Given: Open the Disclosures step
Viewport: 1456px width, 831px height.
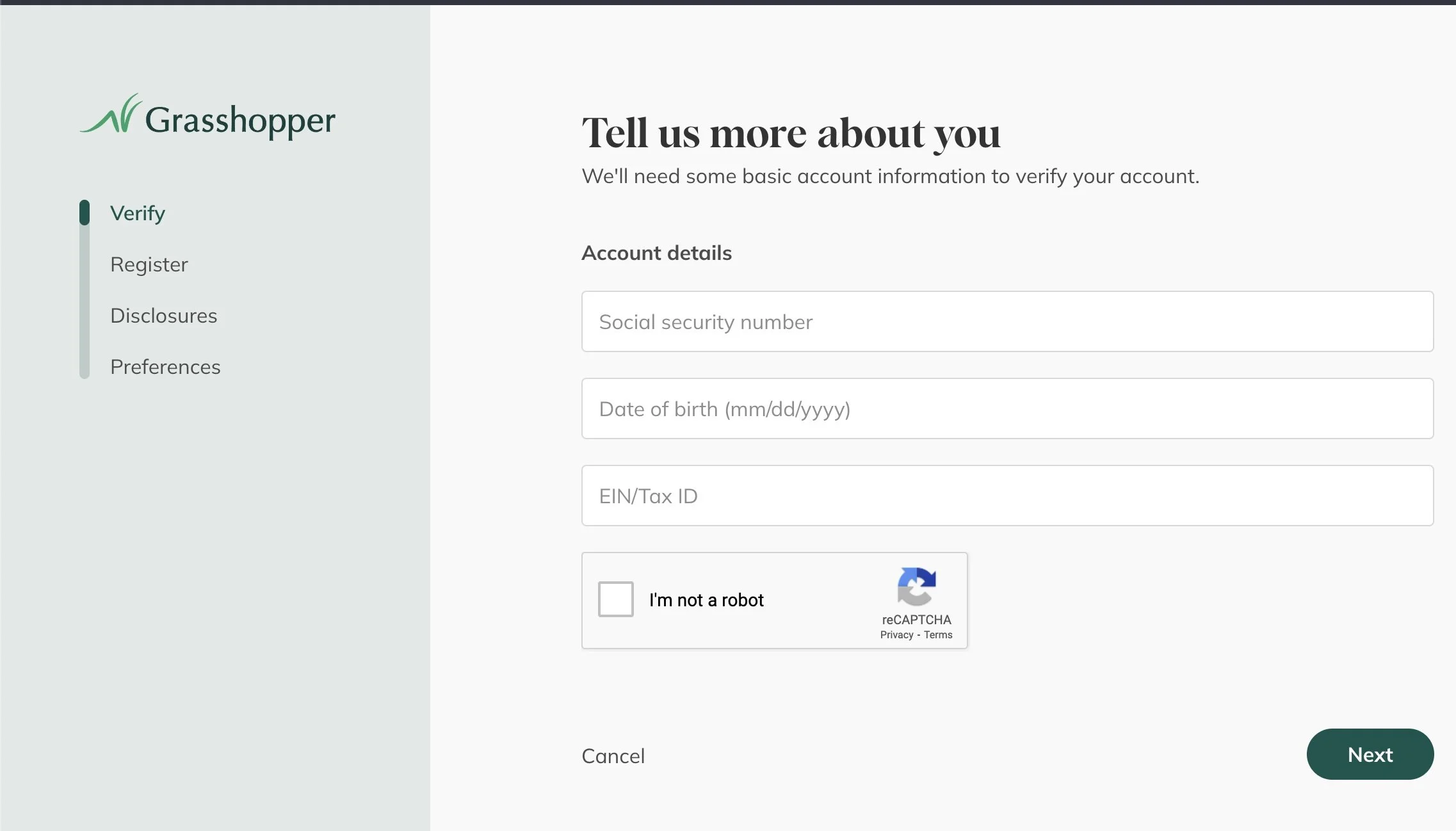Looking at the screenshot, I should 163,315.
